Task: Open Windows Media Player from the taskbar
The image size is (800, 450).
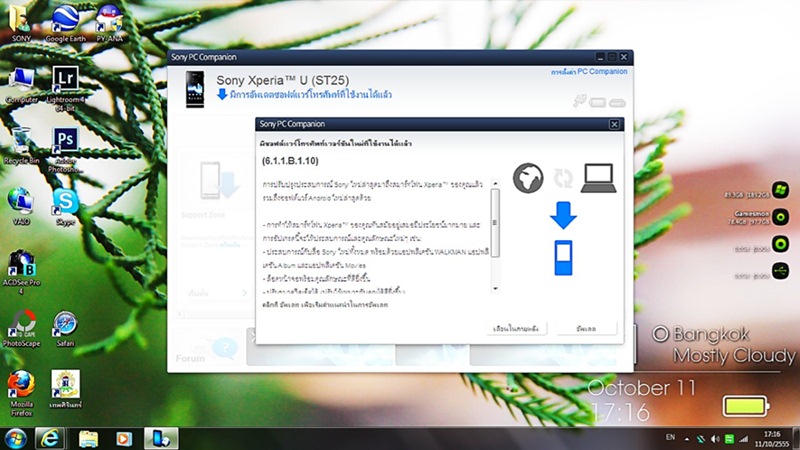Action: pos(123,438)
